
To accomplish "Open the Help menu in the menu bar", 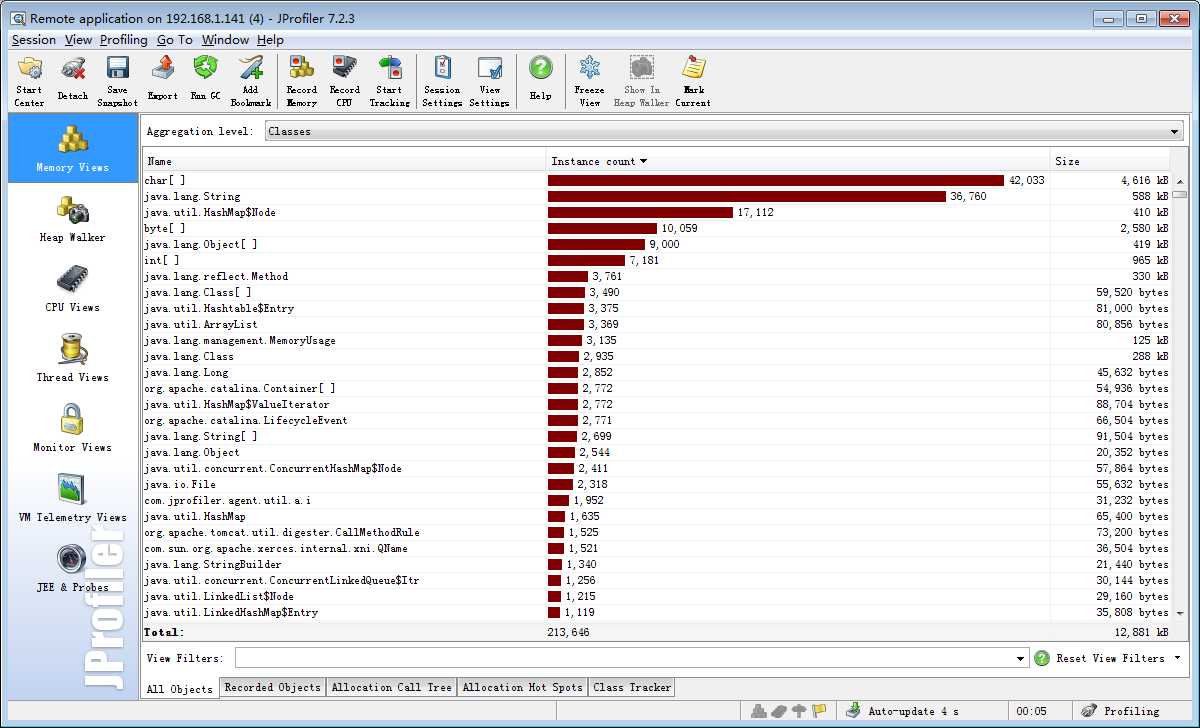I will (270, 40).
